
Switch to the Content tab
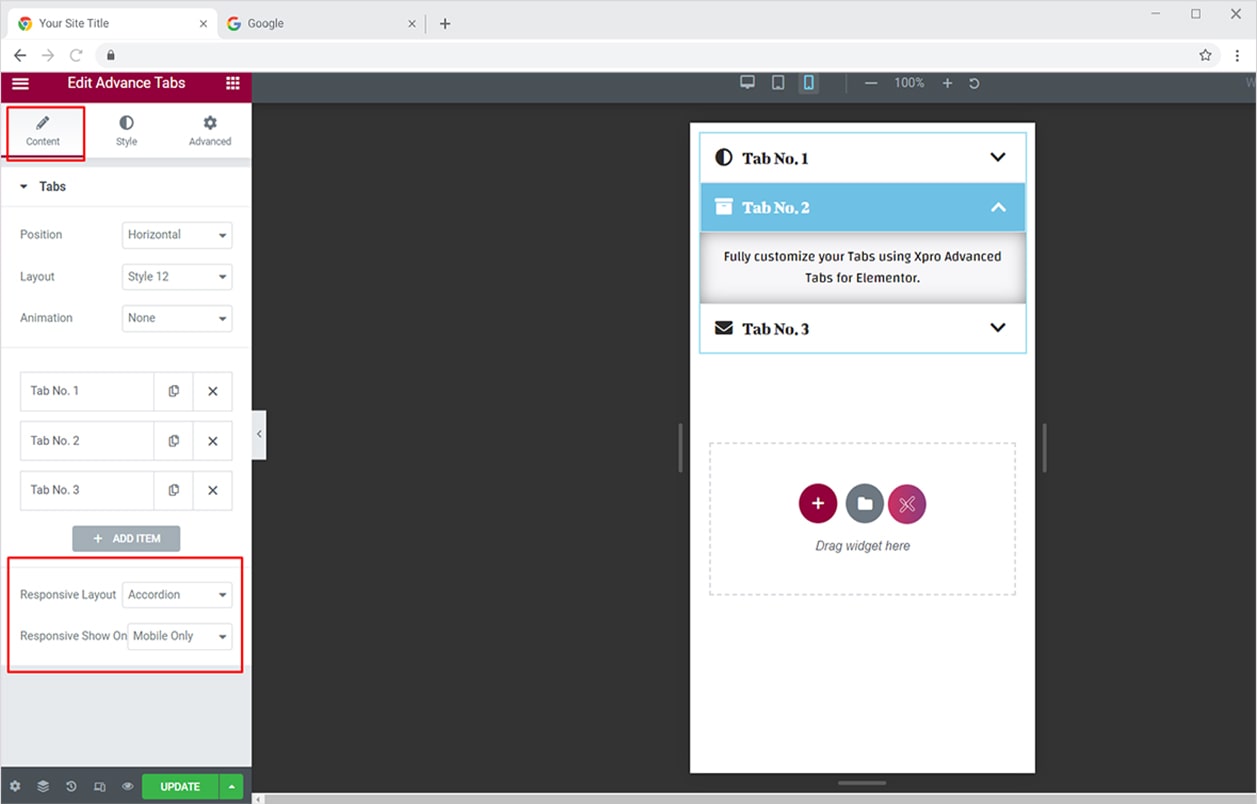[43, 131]
